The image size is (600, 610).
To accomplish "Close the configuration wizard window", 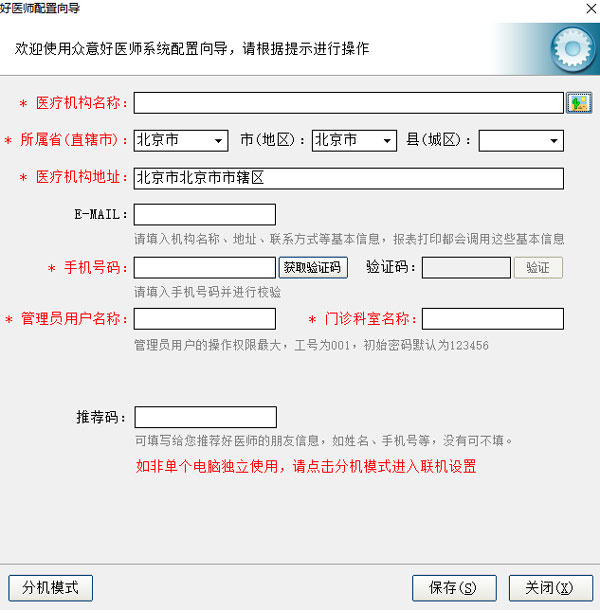I will pos(591,8).
